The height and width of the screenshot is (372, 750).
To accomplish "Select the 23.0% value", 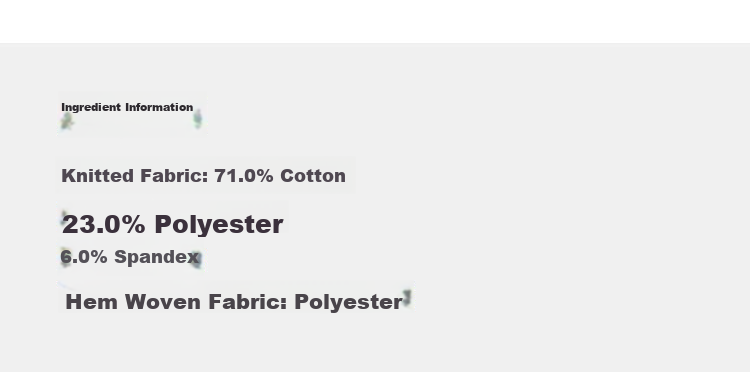I will click(103, 224).
